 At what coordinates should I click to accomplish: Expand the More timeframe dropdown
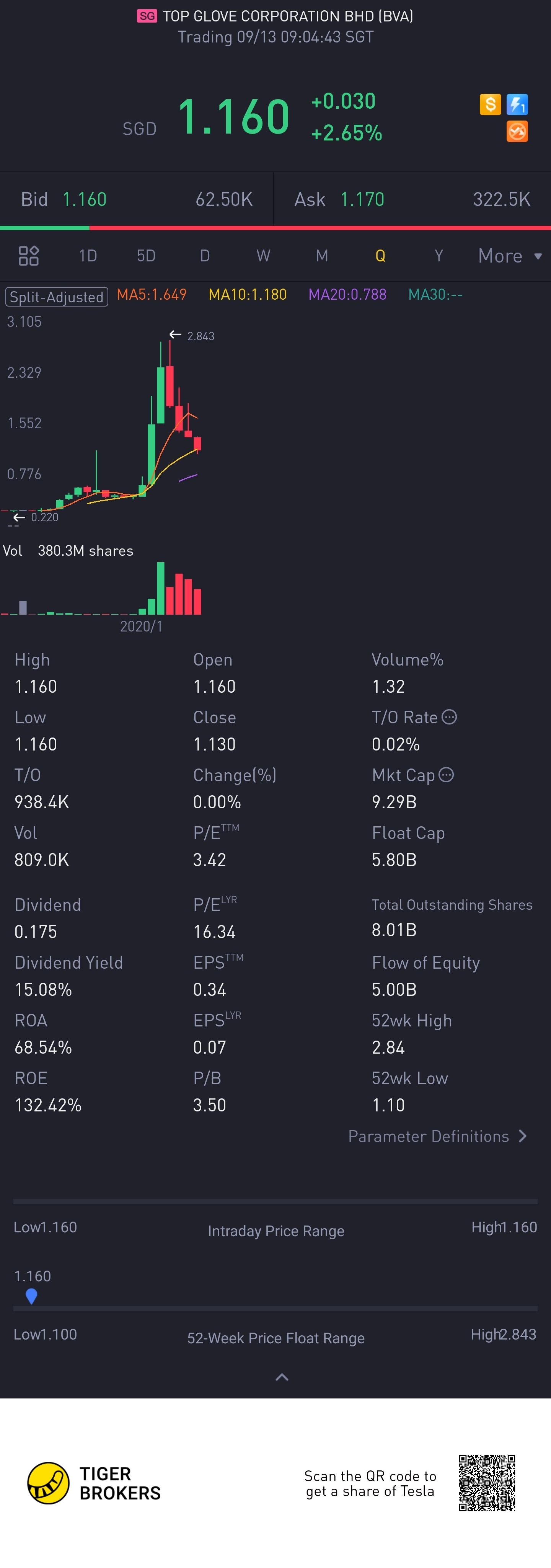pos(510,256)
